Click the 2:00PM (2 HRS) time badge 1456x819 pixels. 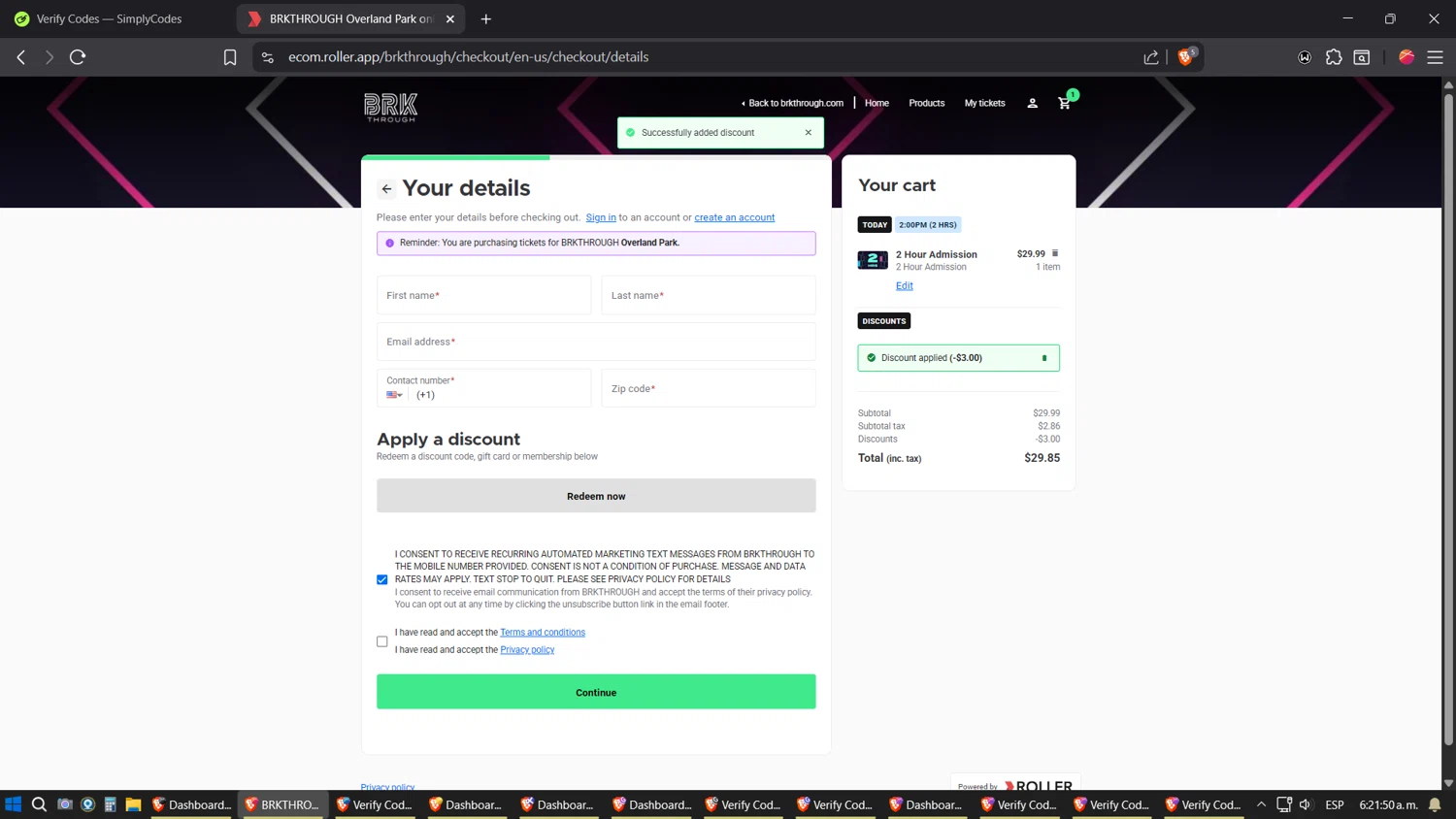(x=928, y=225)
